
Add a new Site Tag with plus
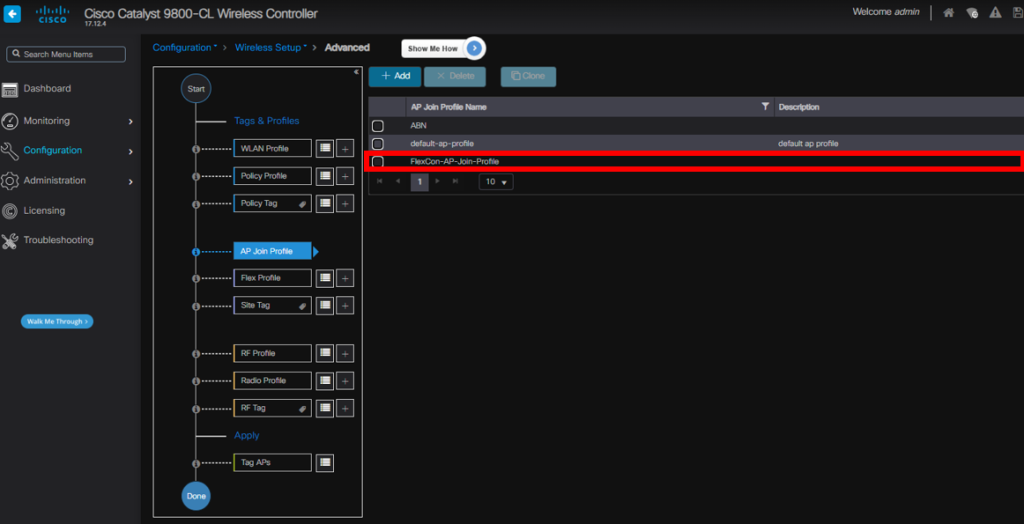tap(345, 305)
